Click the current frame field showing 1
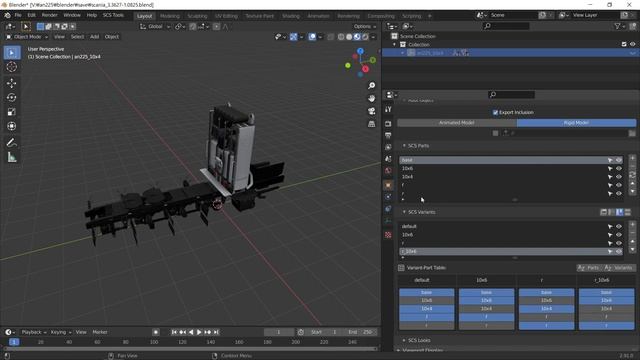640x360 pixels. (278, 332)
